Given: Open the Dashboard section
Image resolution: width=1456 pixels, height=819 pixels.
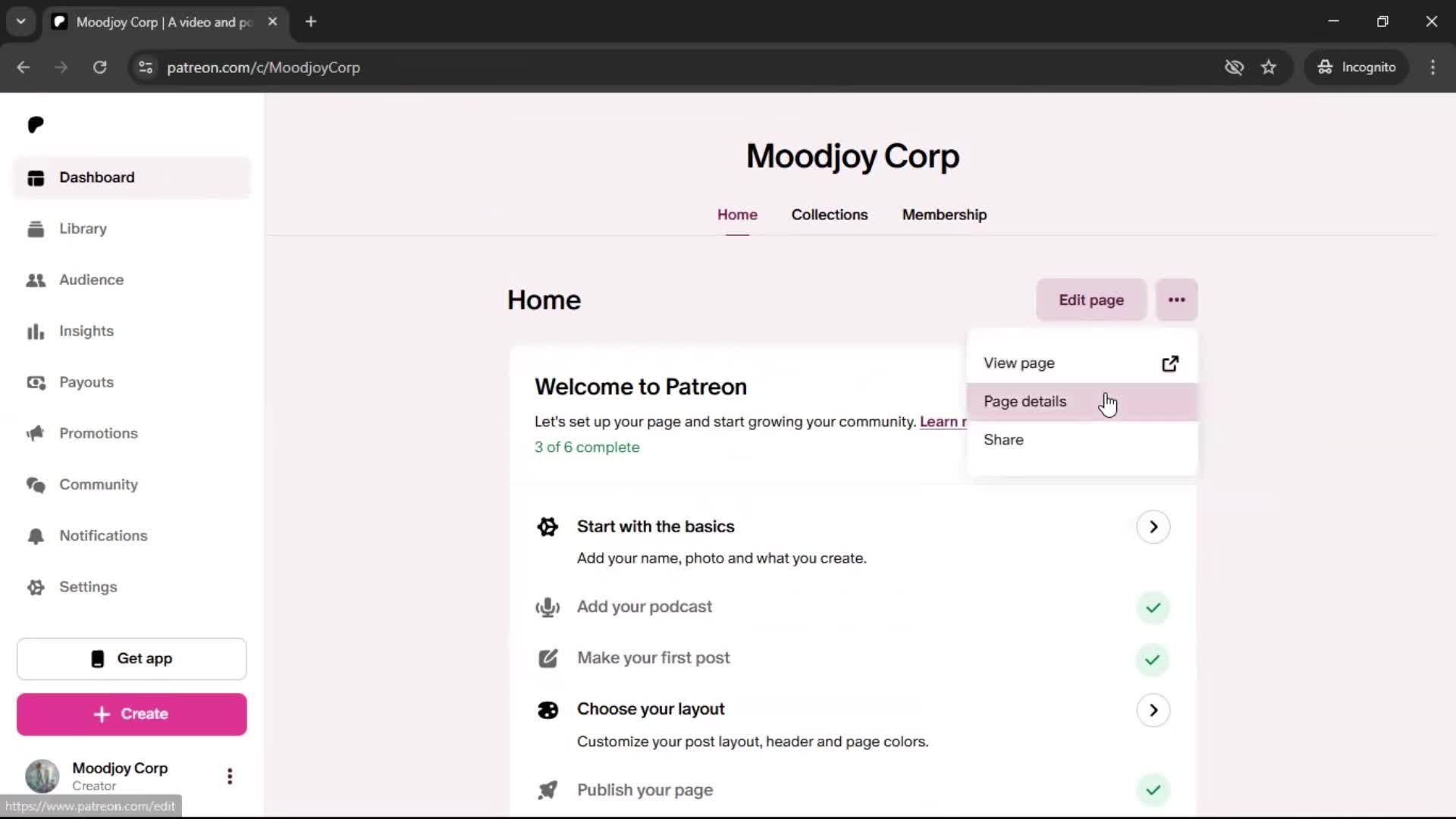Looking at the screenshot, I should 131,177.
